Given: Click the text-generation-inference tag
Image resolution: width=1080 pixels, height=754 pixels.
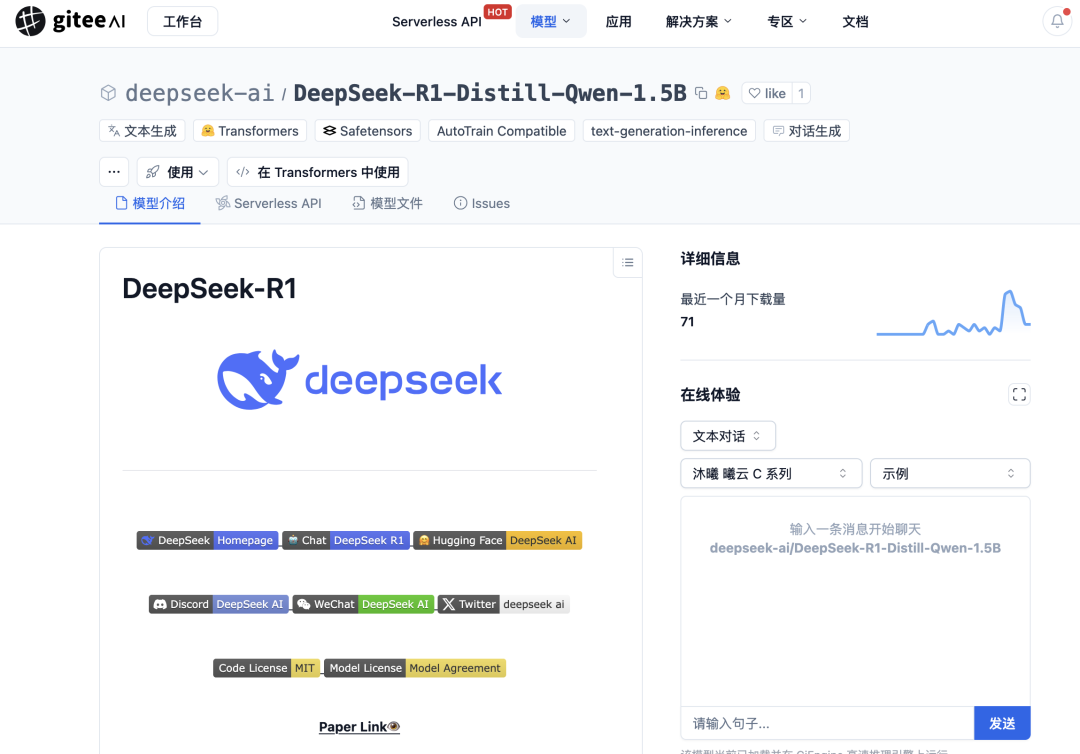Looking at the screenshot, I should tap(669, 131).
